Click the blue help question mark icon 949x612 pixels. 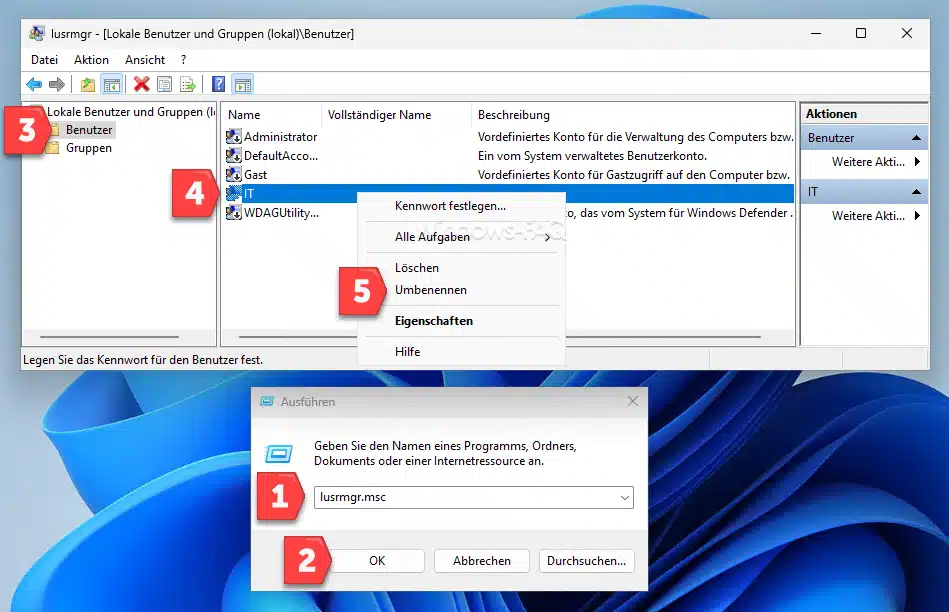[218, 84]
